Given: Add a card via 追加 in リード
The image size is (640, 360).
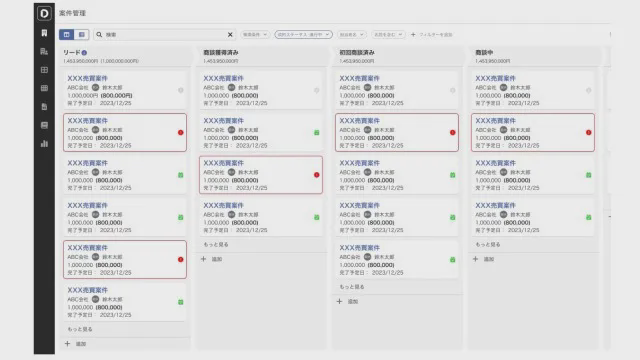Looking at the screenshot, I should pyautogui.click(x=76, y=344).
